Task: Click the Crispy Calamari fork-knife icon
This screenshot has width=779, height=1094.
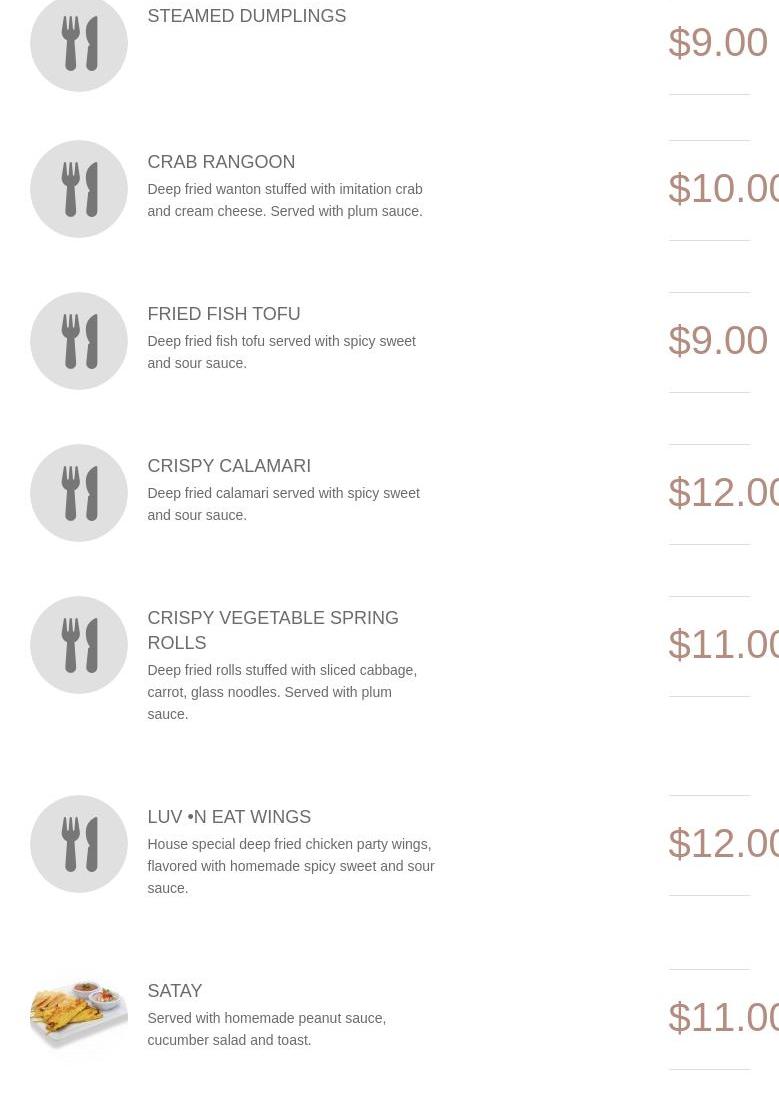Action: click(79, 493)
